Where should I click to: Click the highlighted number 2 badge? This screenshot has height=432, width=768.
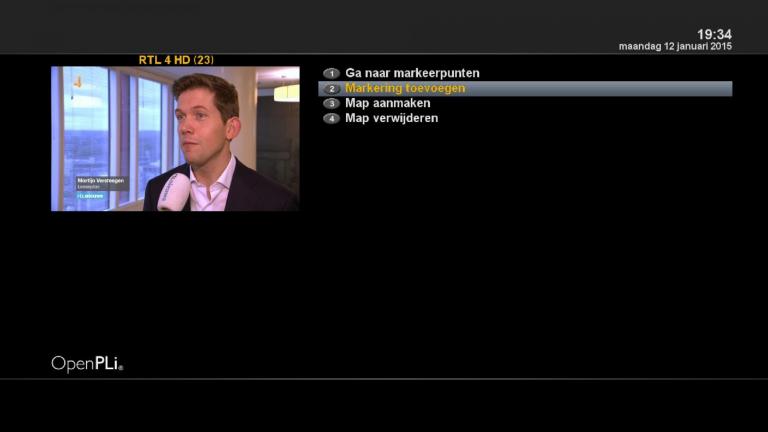[331, 89]
